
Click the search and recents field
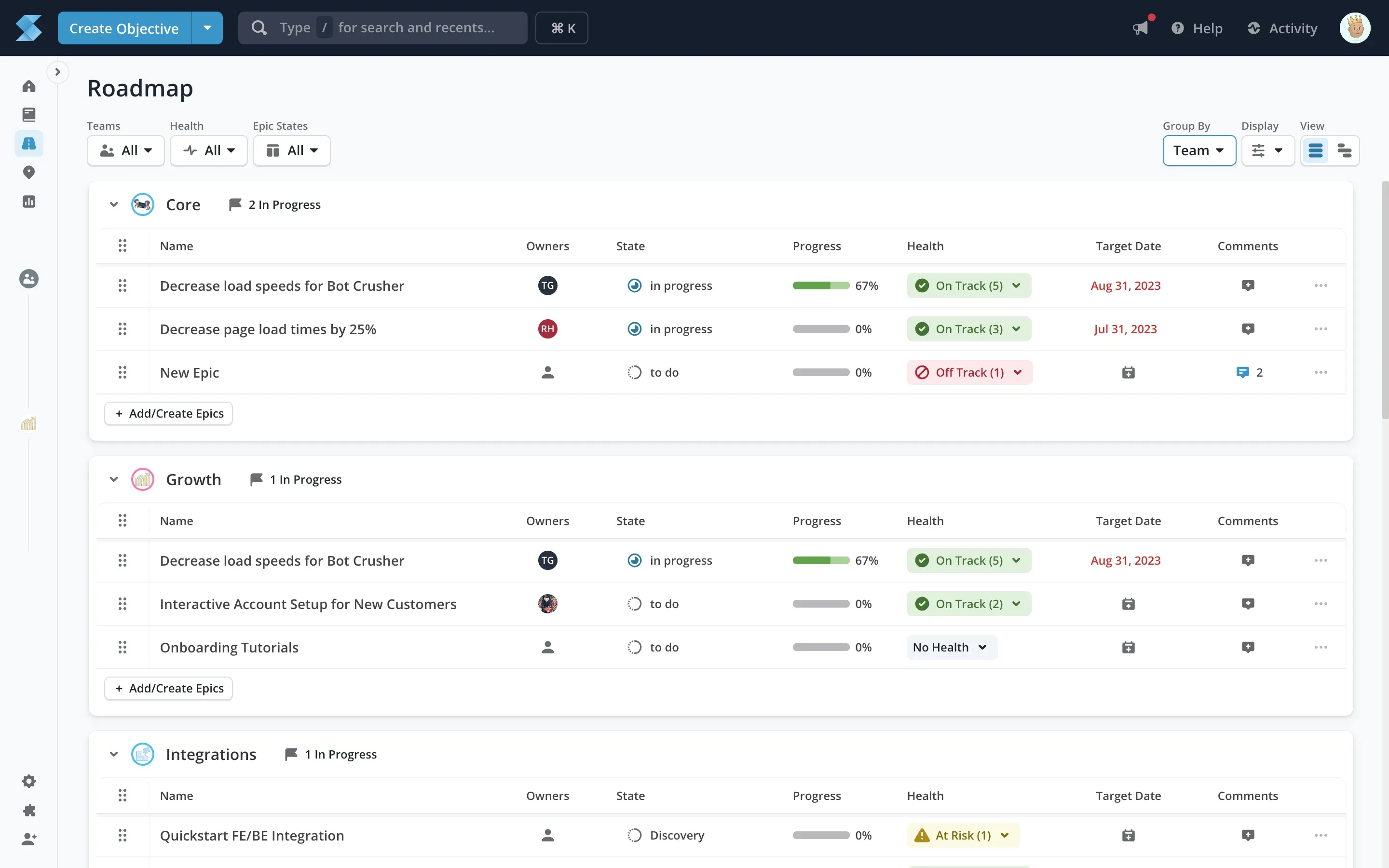(x=383, y=27)
